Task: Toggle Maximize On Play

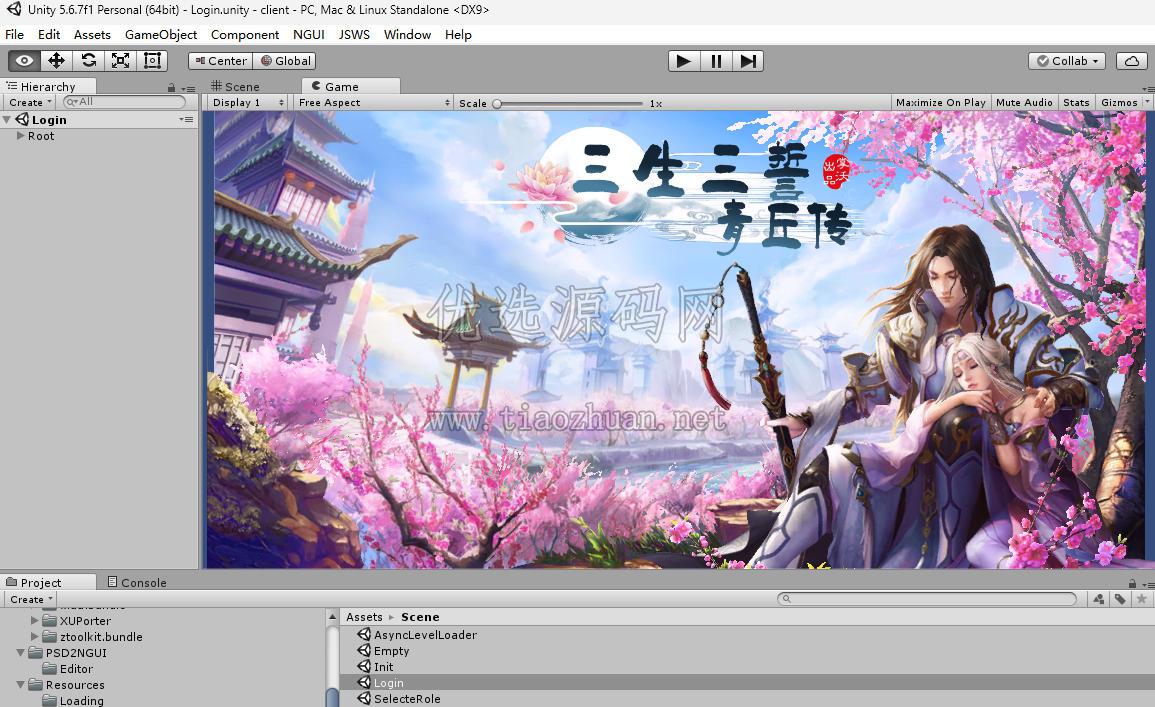Action: (941, 102)
